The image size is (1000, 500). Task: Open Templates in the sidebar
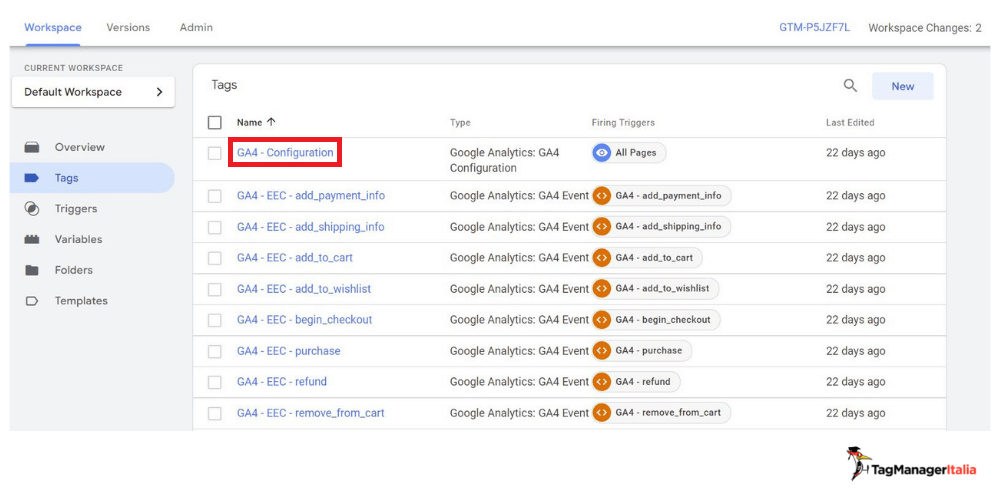click(81, 300)
